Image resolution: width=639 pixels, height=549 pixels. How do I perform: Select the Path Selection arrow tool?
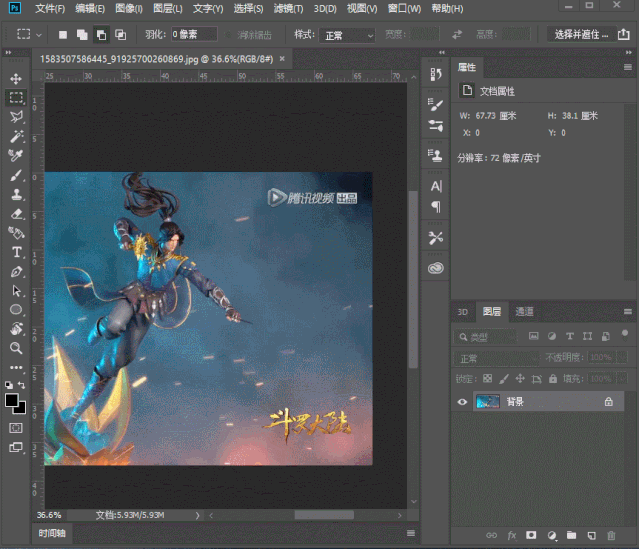tap(16, 291)
